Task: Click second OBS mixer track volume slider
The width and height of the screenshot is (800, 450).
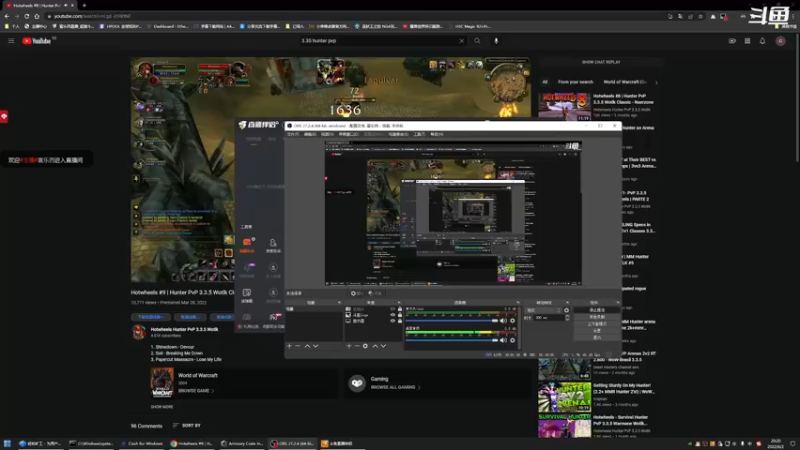Action: [x=452, y=340]
